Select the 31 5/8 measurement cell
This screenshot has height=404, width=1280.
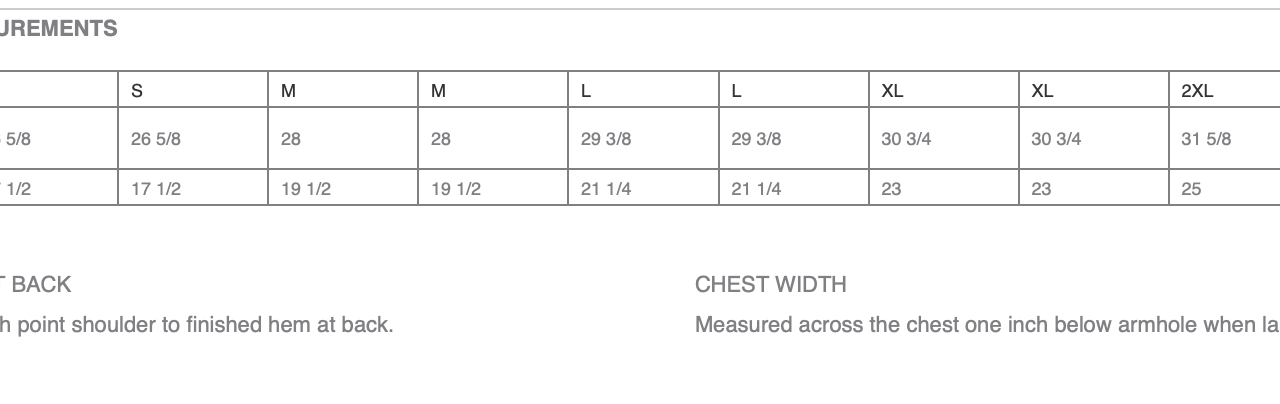(x=1225, y=139)
